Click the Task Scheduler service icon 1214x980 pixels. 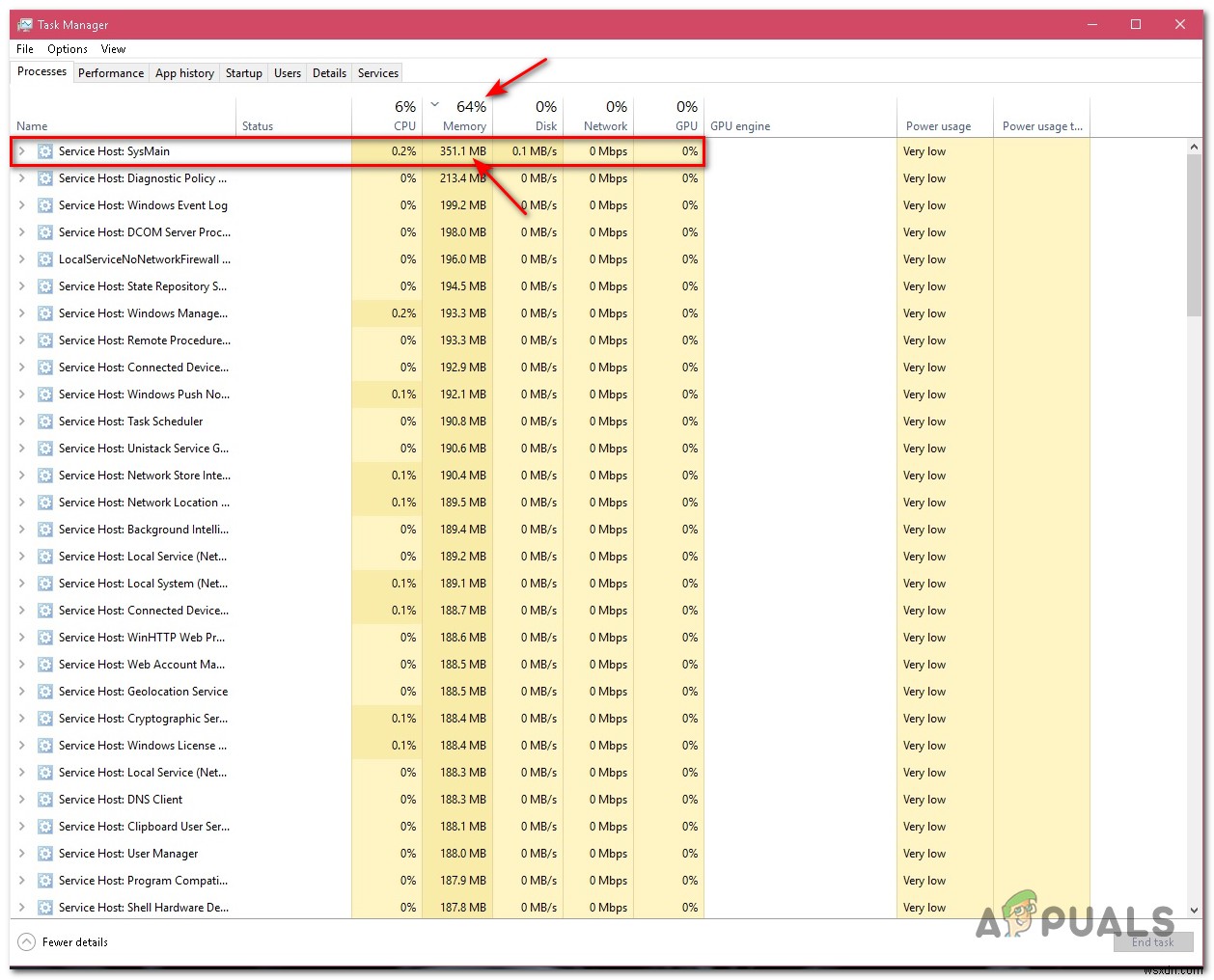(x=44, y=421)
